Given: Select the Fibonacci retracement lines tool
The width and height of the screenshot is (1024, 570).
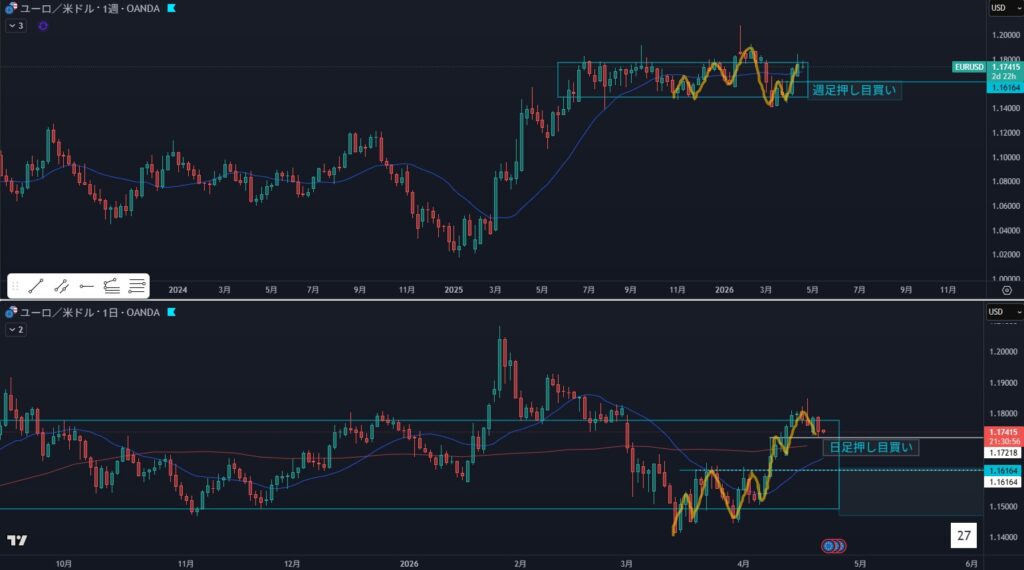Looking at the screenshot, I should pyautogui.click(x=137, y=286).
